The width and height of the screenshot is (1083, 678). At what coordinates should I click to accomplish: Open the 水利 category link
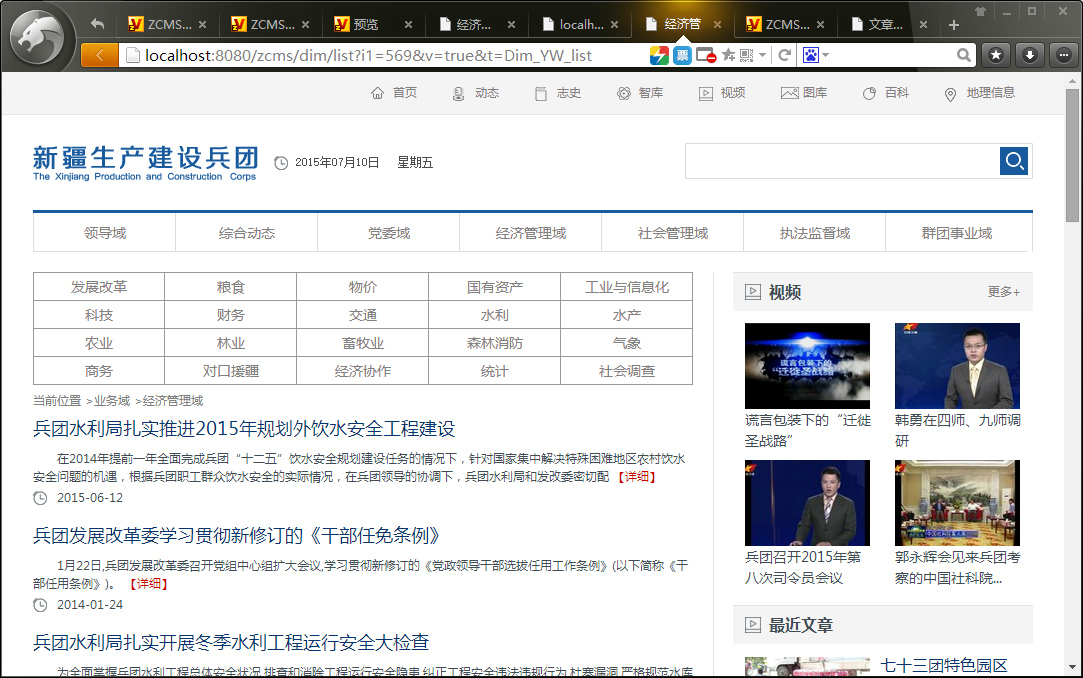tap(494, 315)
